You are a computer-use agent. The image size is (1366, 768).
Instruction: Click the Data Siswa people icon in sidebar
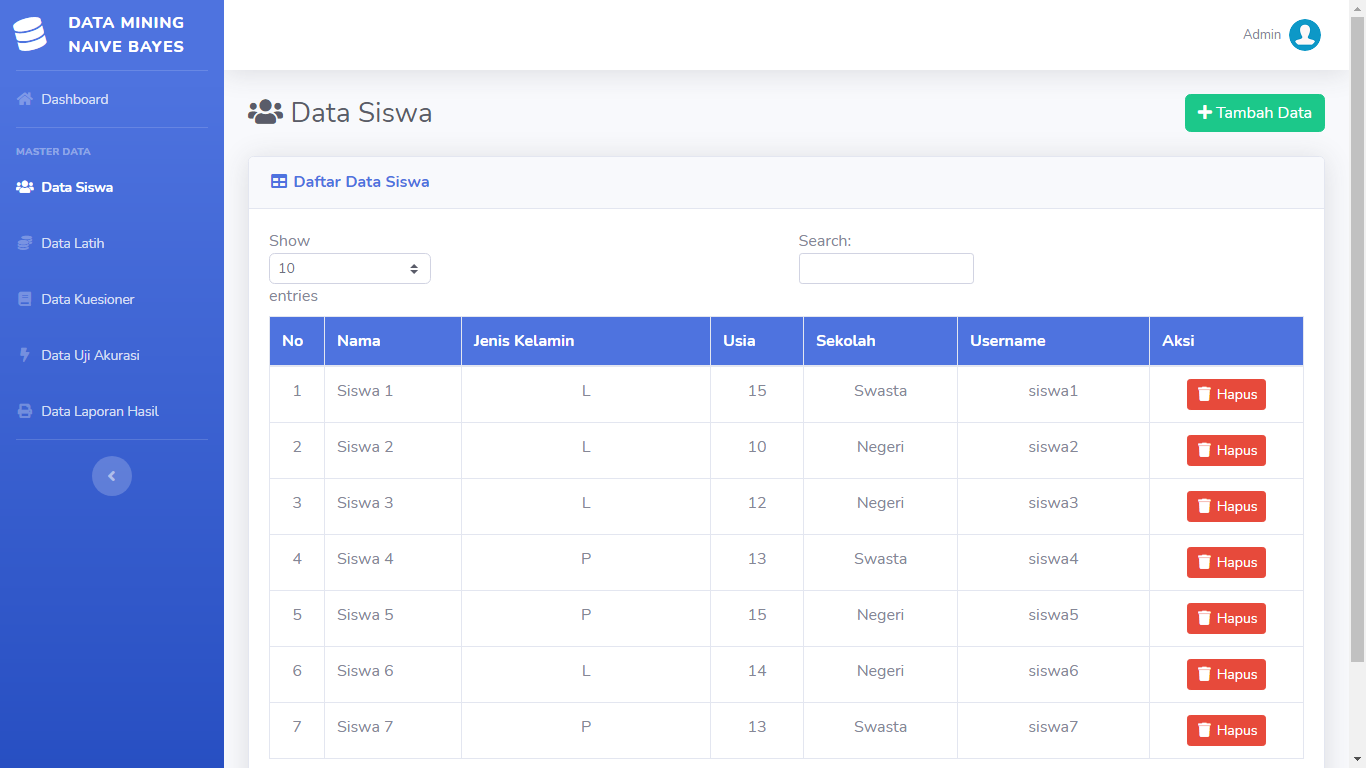(25, 187)
